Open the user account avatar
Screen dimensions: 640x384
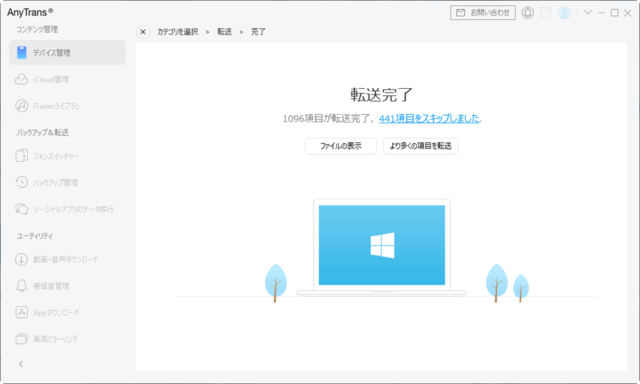click(x=564, y=13)
